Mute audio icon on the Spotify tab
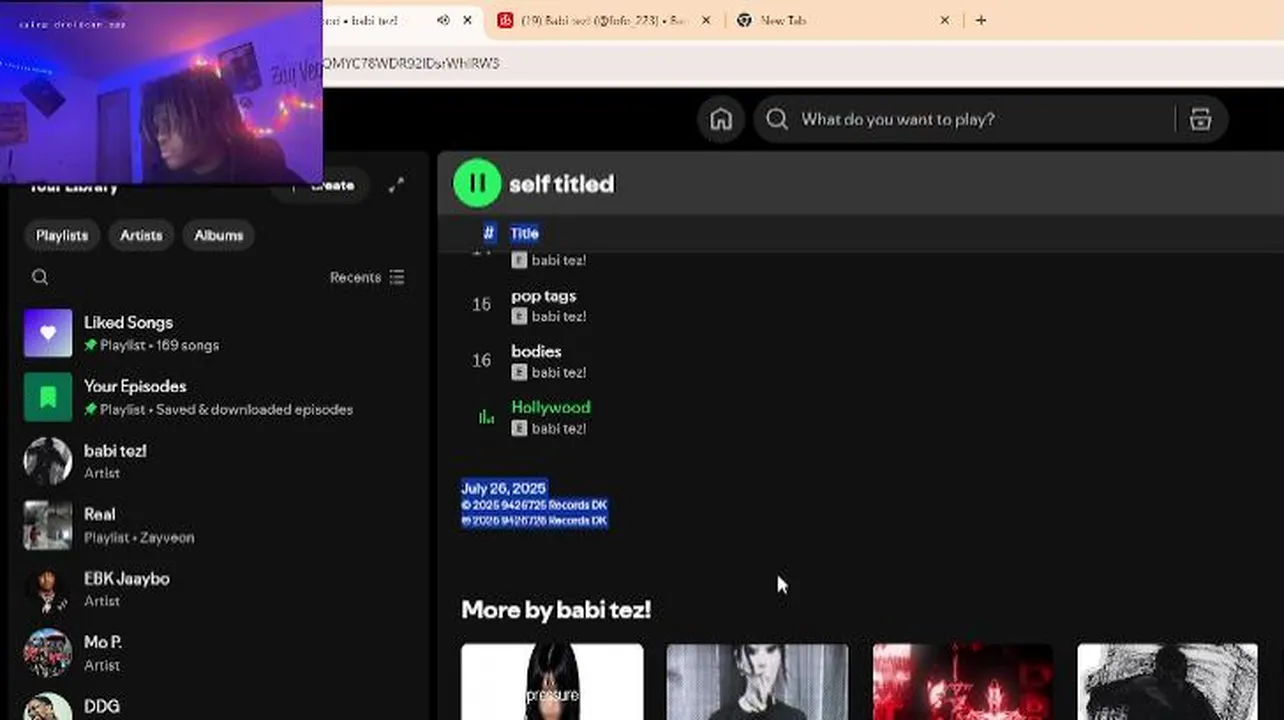This screenshot has height=720, width=1284. click(443, 20)
